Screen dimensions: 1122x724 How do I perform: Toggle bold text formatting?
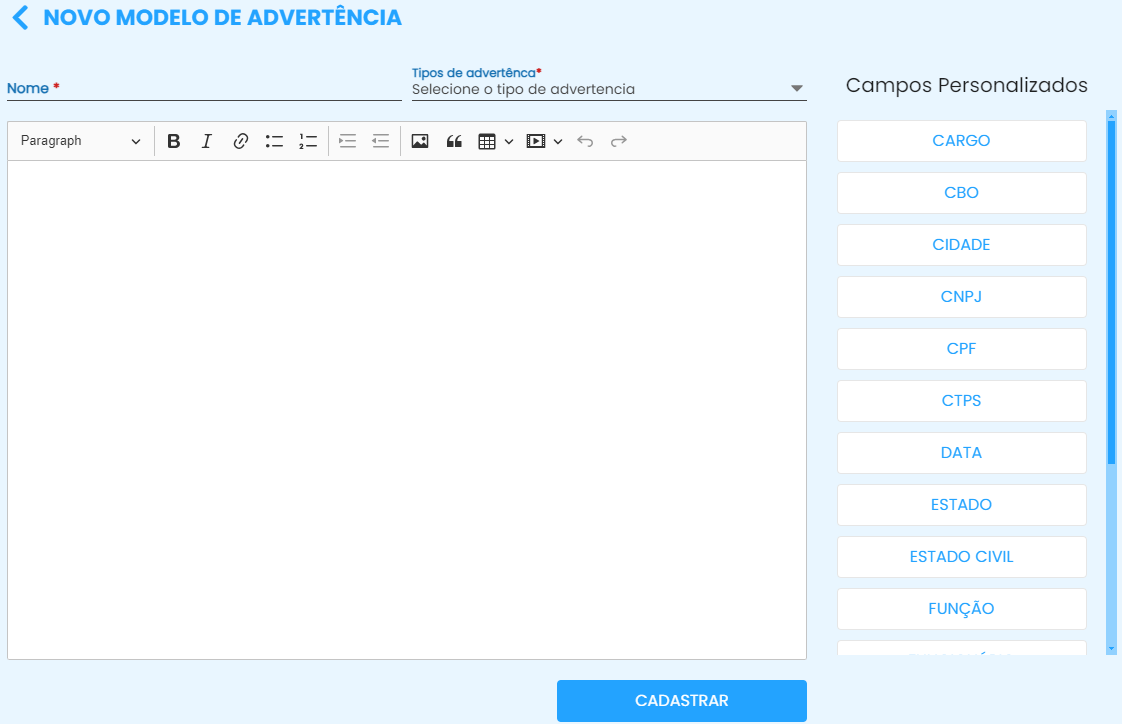(173, 141)
